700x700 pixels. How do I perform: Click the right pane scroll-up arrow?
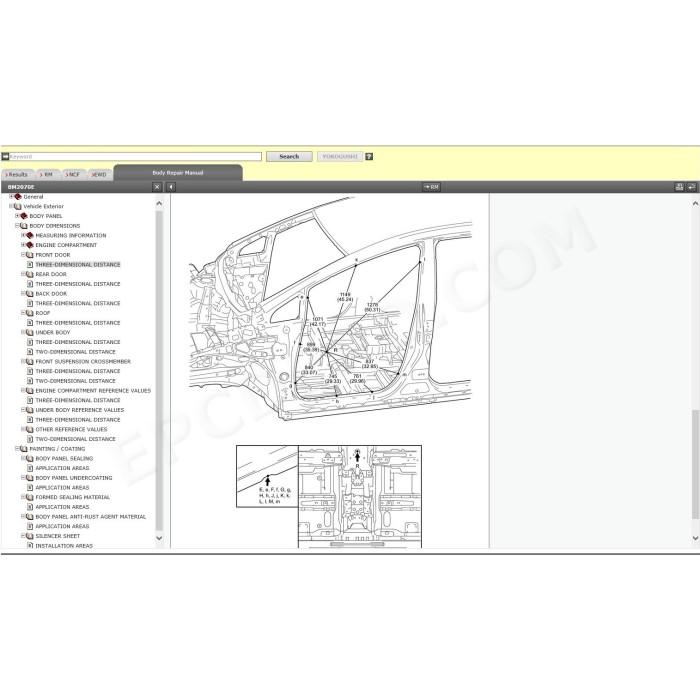(695, 204)
